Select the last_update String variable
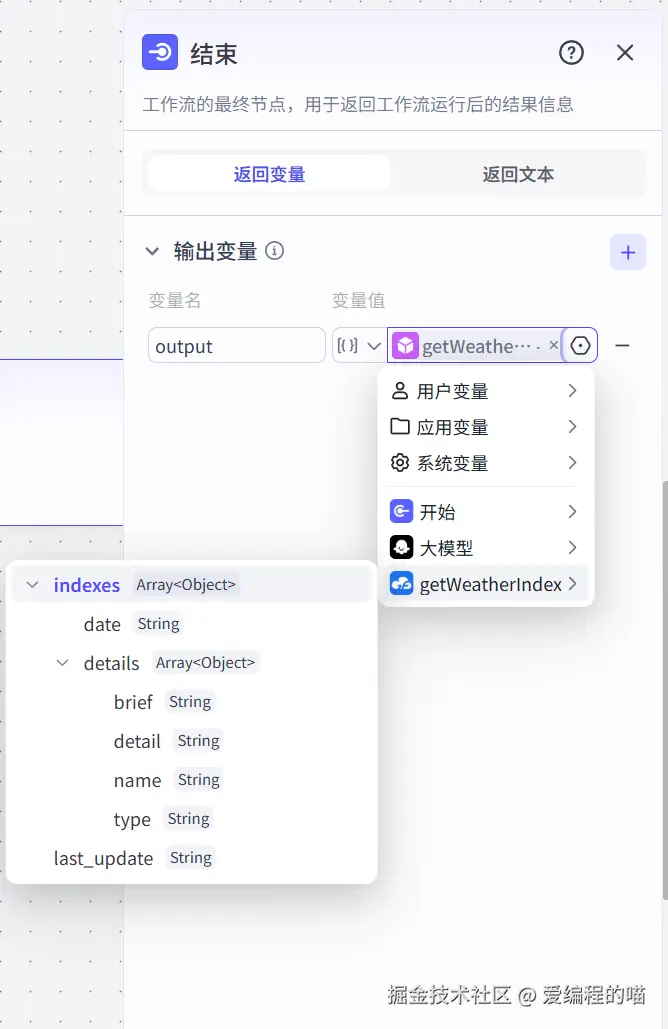This screenshot has height=1029, width=668. 192,858
